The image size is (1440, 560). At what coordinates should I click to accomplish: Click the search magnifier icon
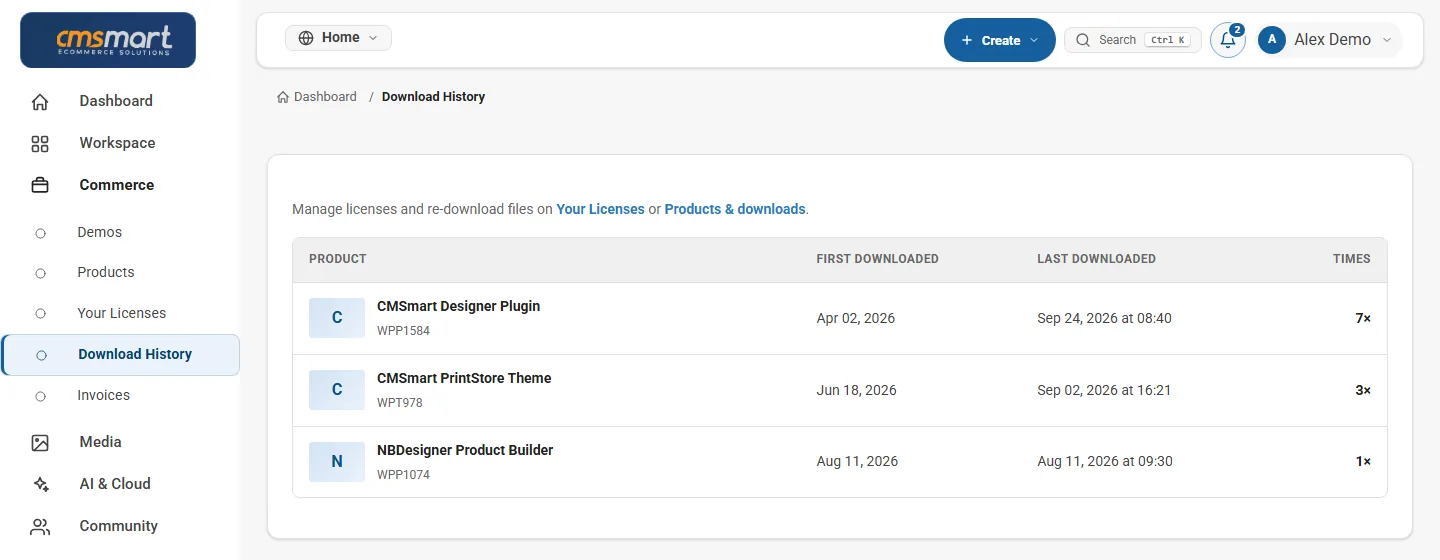[1084, 40]
